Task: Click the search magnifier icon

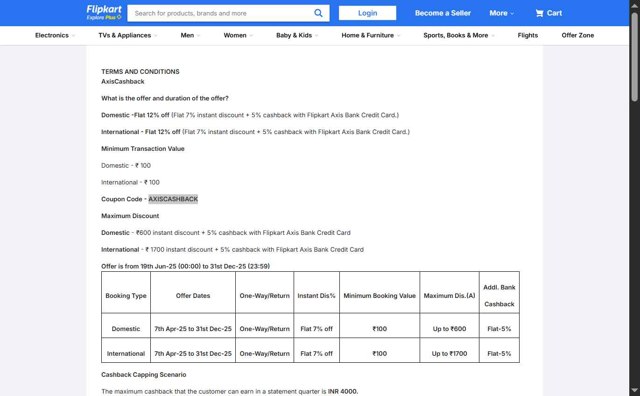Action: click(x=318, y=13)
